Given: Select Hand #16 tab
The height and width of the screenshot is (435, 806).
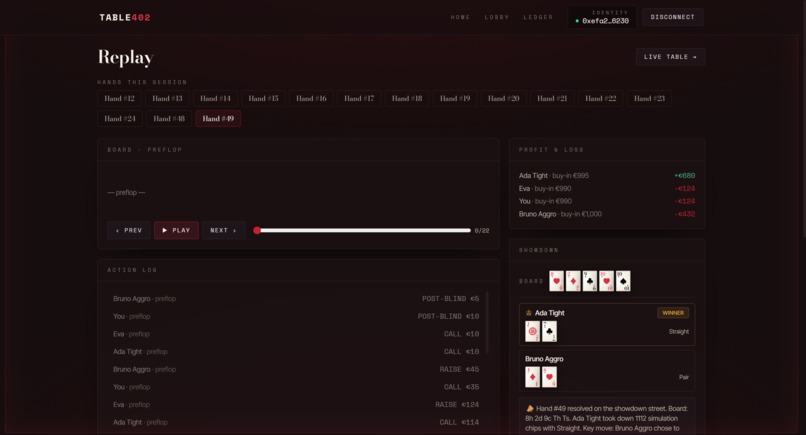Looking at the screenshot, I should [x=311, y=98].
